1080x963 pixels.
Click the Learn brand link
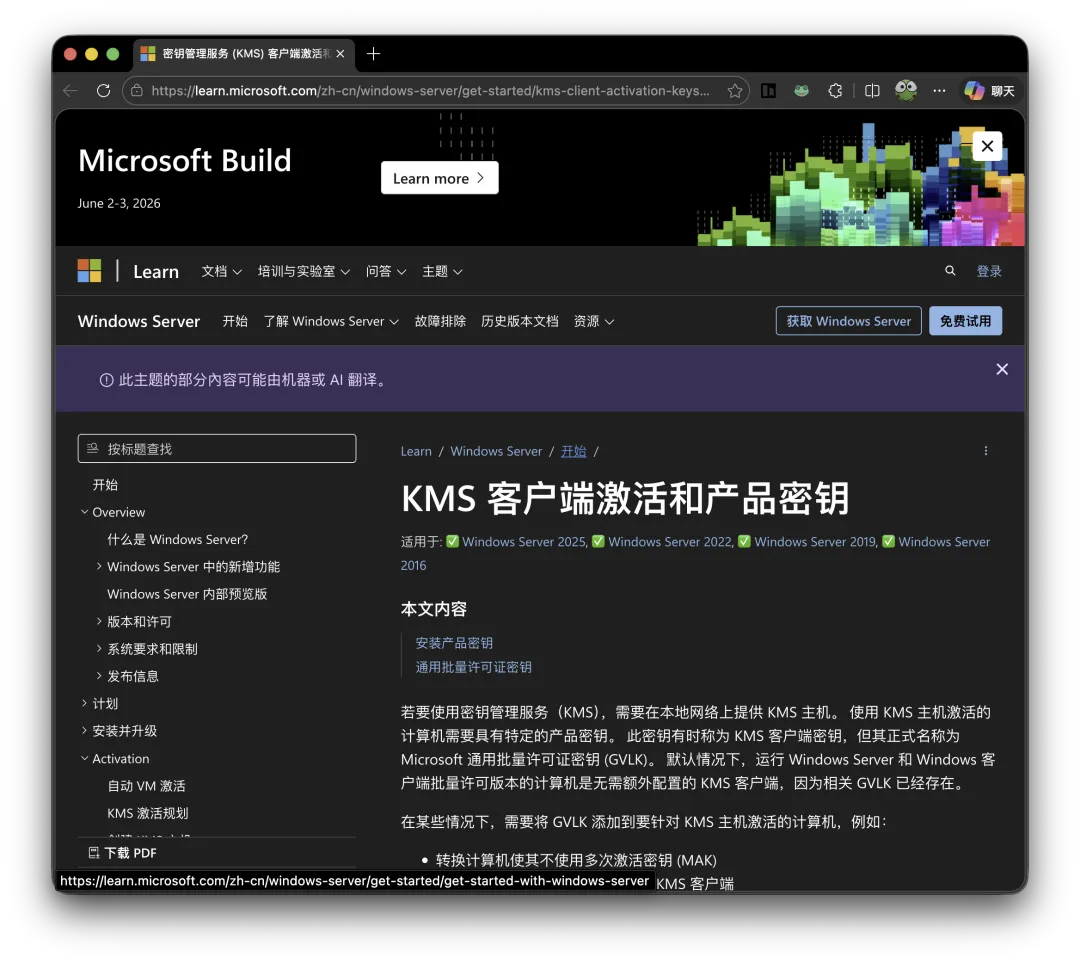[x=156, y=271]
